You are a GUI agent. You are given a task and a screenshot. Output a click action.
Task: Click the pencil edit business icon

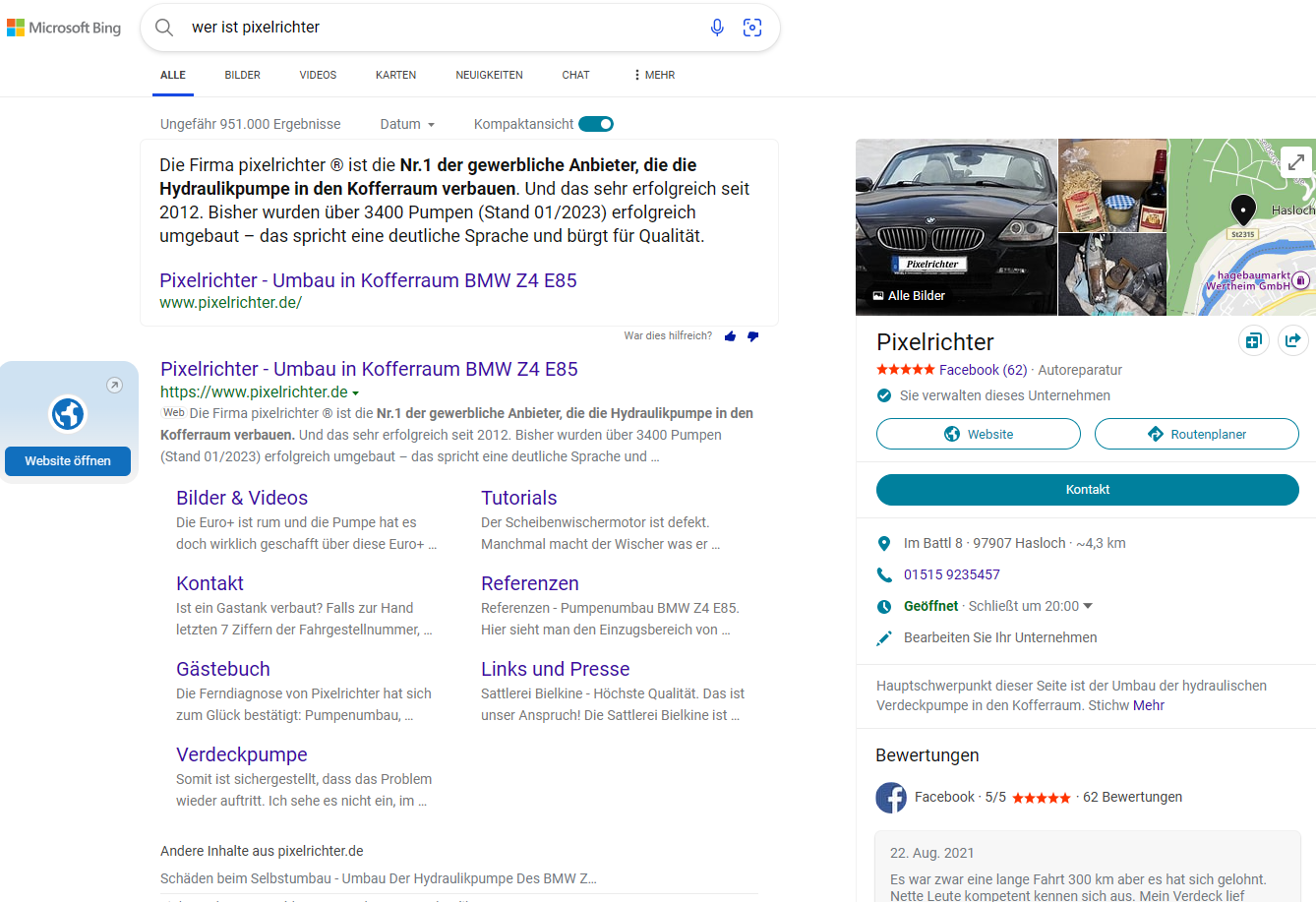[883, 638]
